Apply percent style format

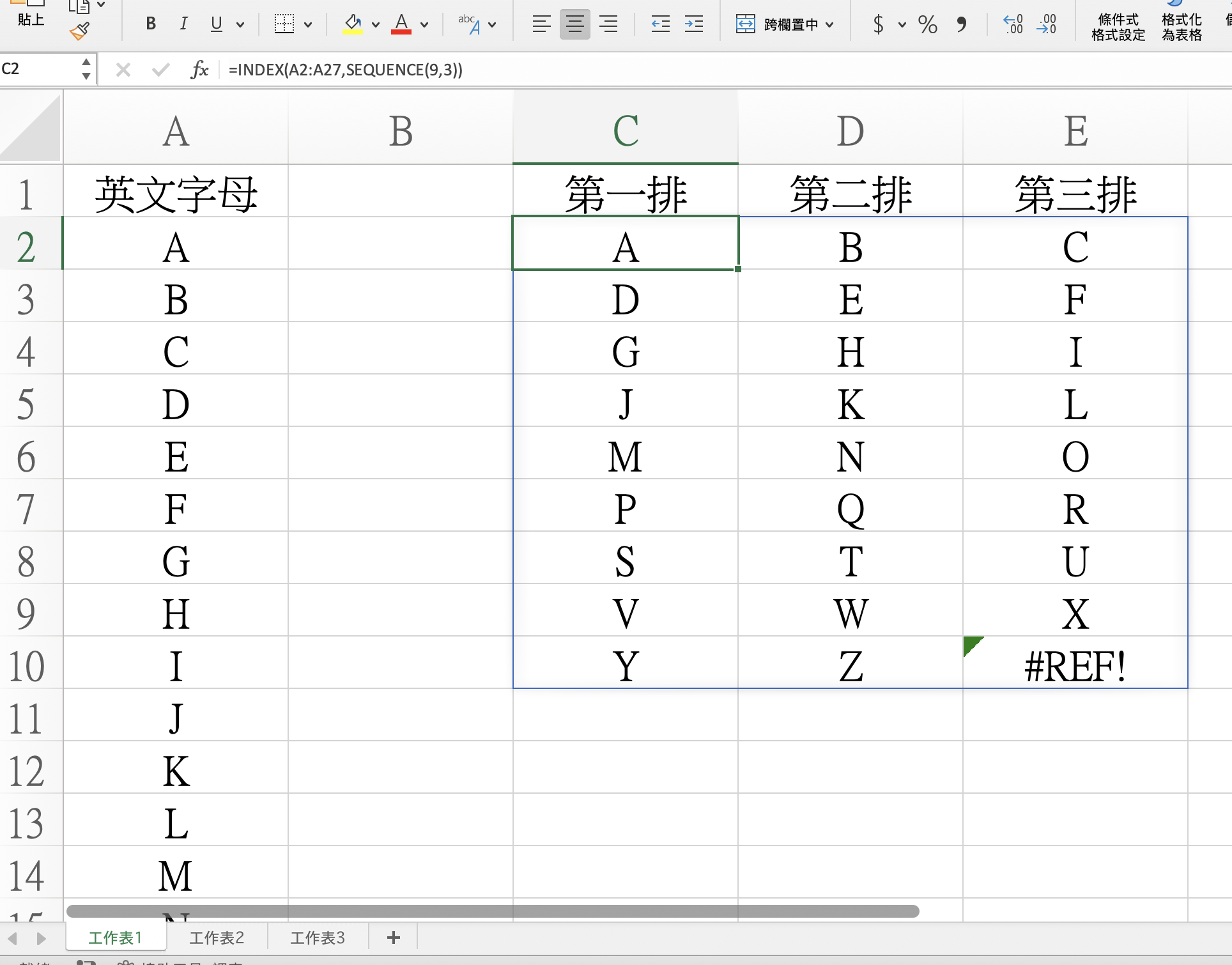927,24
